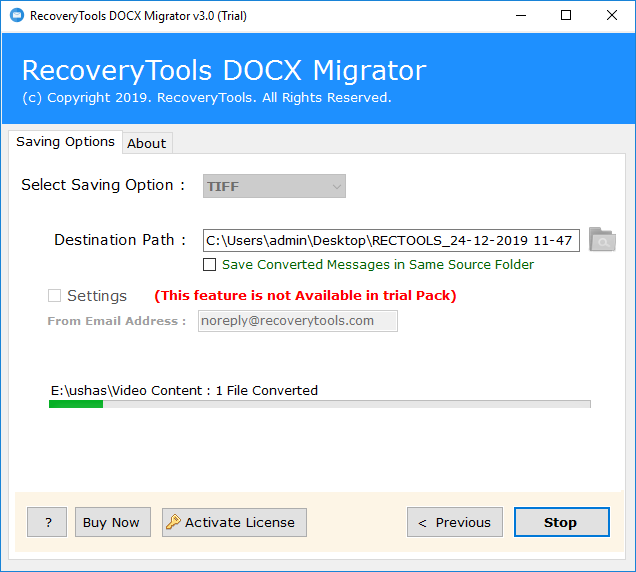Click the RecoveryTools DOCX Migrator banner heading
636x572 pixels.
coord(224,71)
